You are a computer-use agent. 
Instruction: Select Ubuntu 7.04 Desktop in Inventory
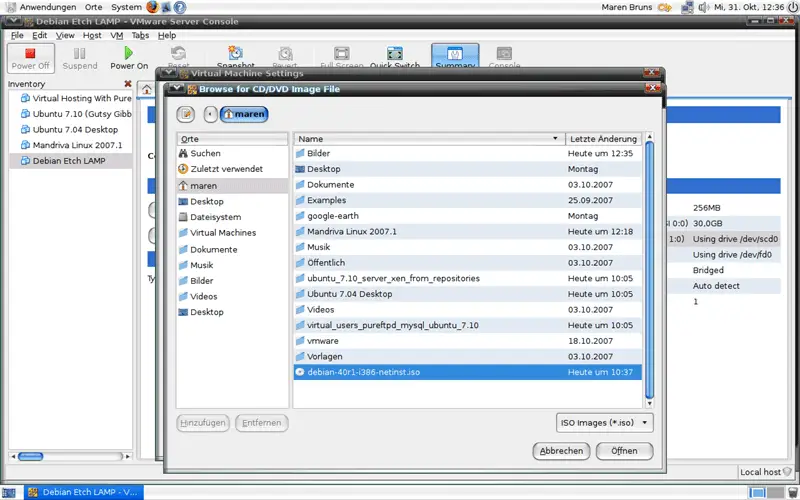click(70, 130)
